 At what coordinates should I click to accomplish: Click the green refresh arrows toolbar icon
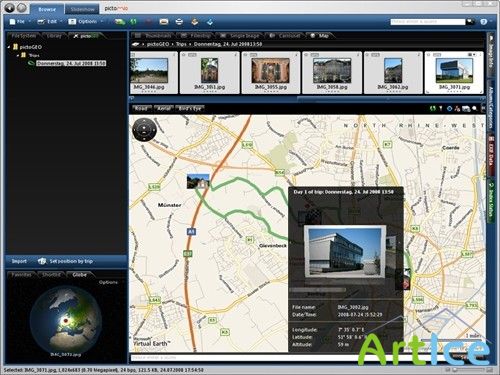point(134,22)
